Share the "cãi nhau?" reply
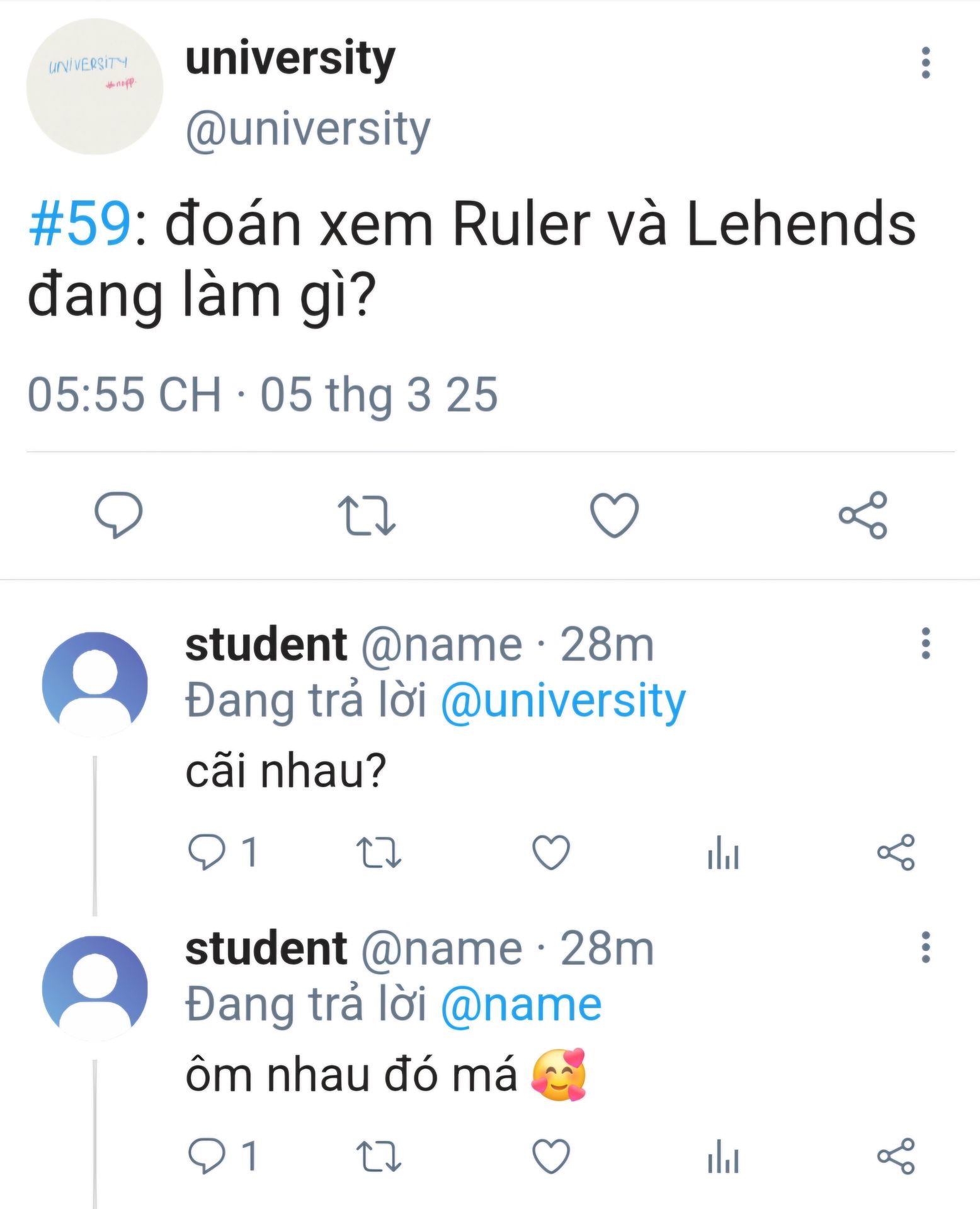Image resolution: width=980 pixels, height=1209 pixels. point(896,852)
